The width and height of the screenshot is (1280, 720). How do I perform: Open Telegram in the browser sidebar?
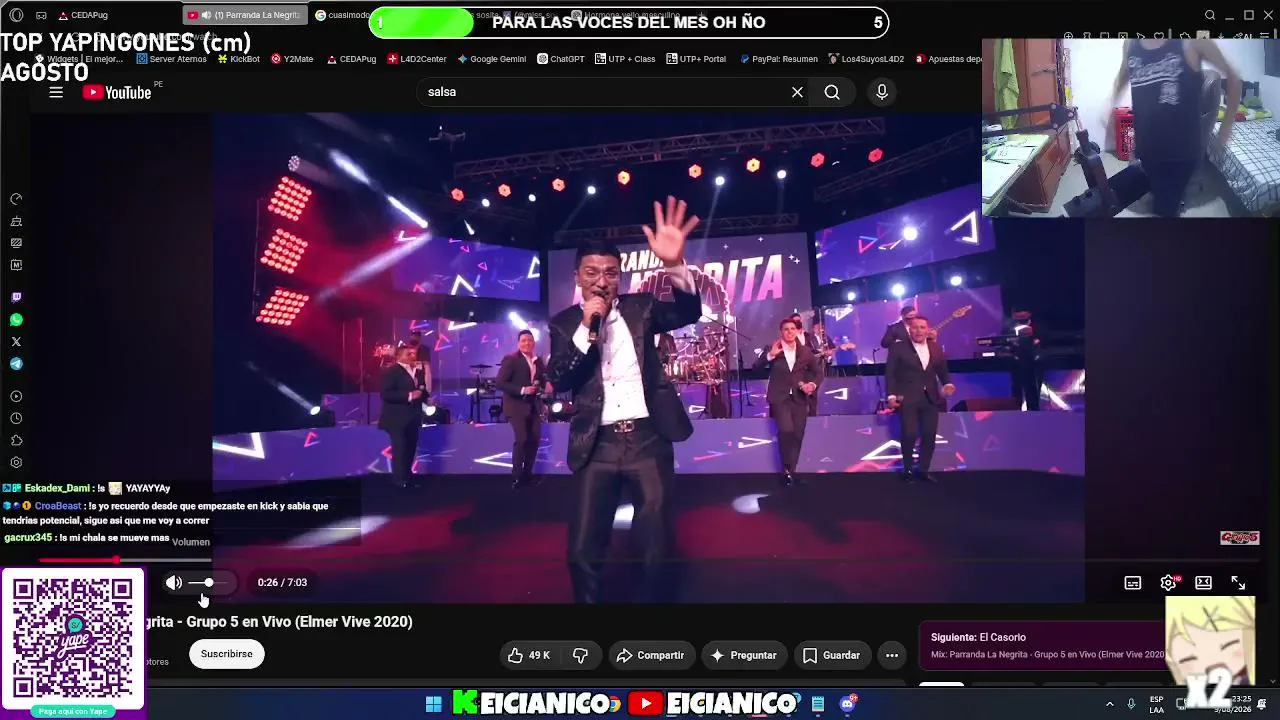[16, 364]
